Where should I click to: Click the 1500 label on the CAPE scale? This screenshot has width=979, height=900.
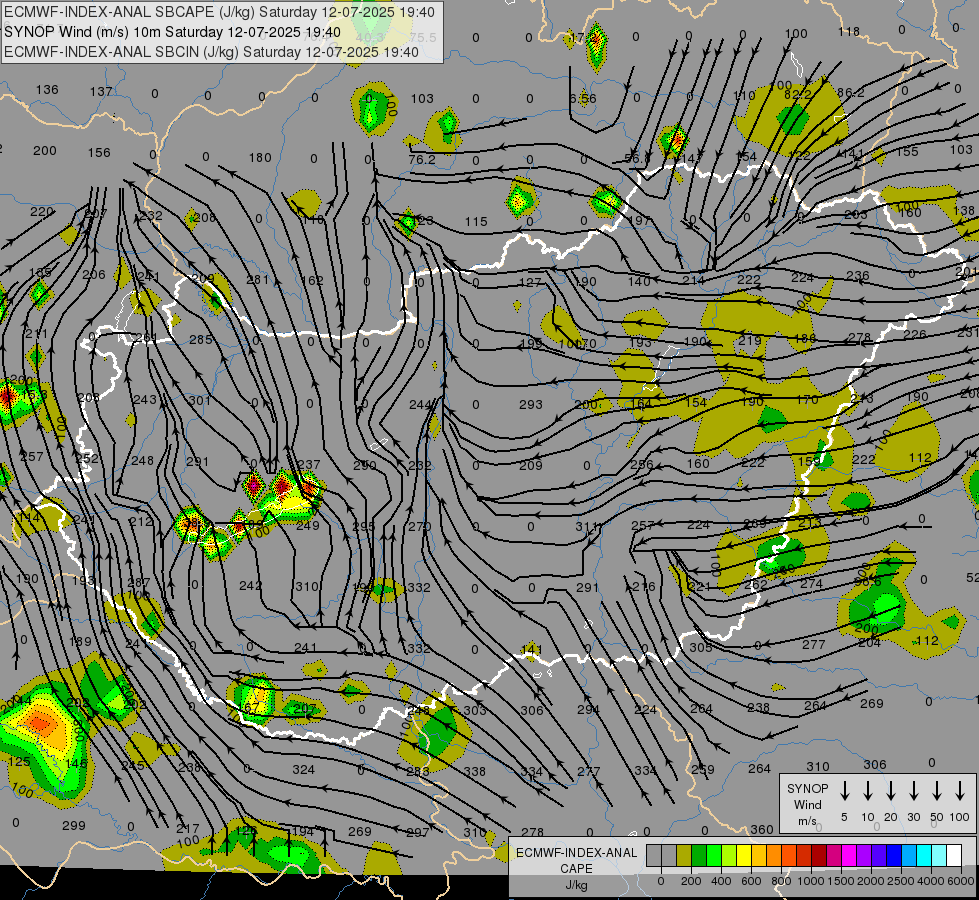841,881
